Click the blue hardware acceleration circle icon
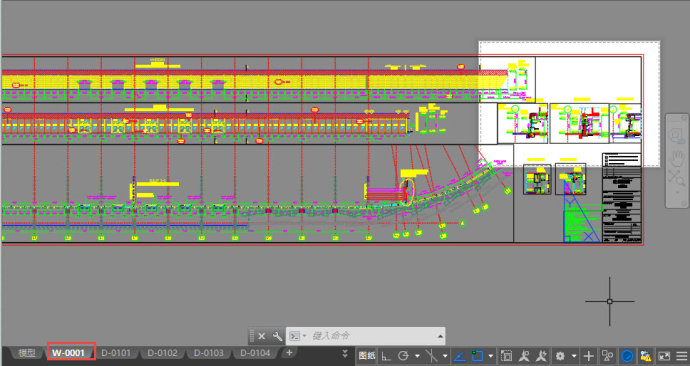The image size is (690, 366). point(627,355)
